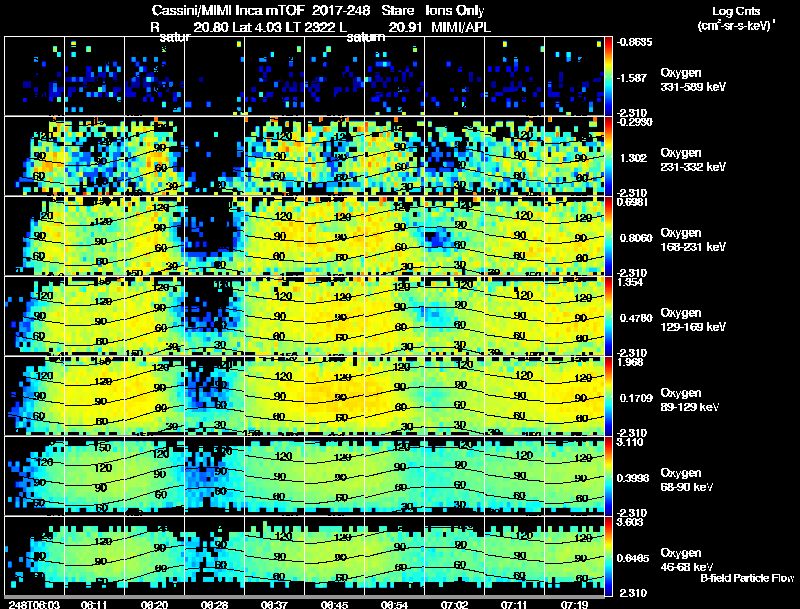Select the Oxygen 89-129 keV channel label

(x=689, y=400)
